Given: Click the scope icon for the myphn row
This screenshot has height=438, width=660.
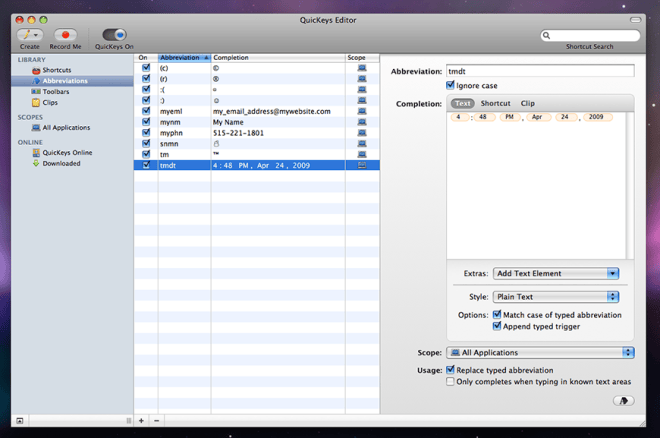Looking at the screenshot, I should tap(362, 133).
